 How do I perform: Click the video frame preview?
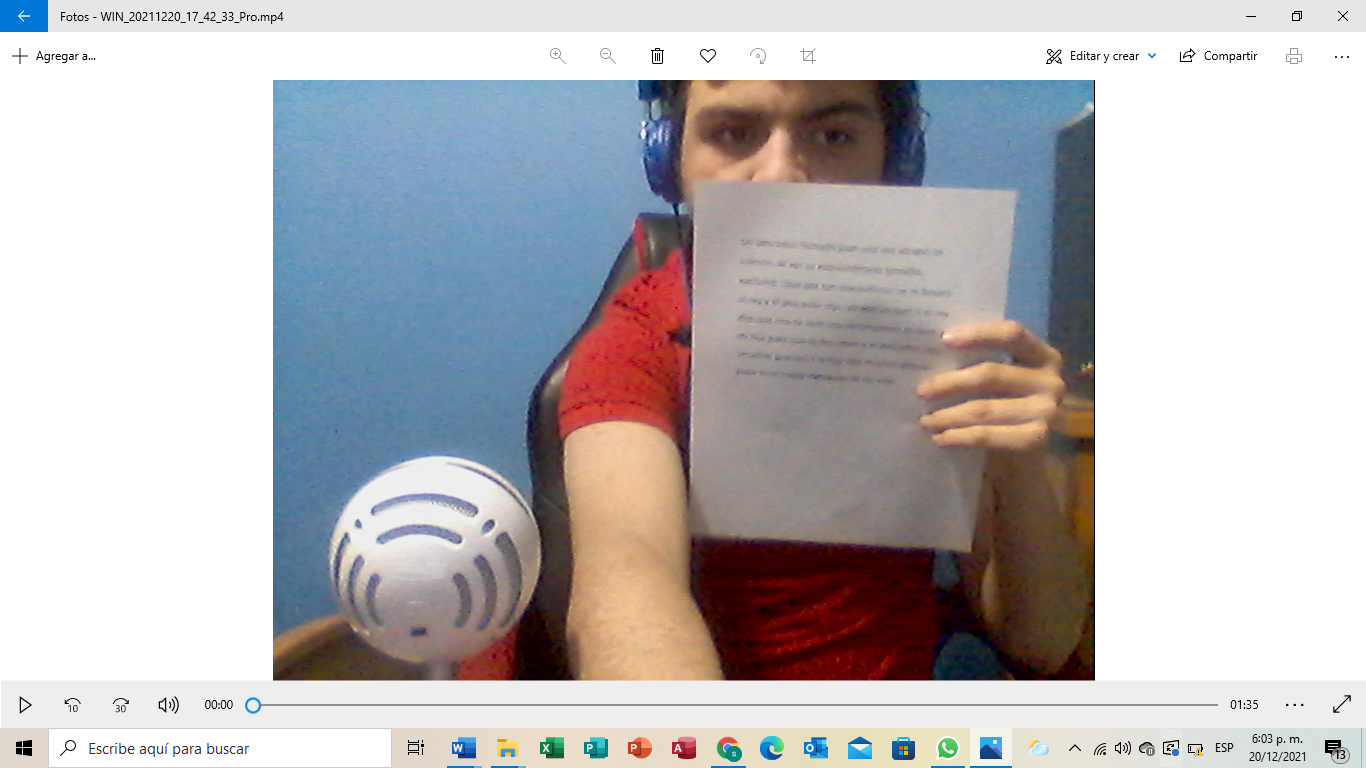684,380
